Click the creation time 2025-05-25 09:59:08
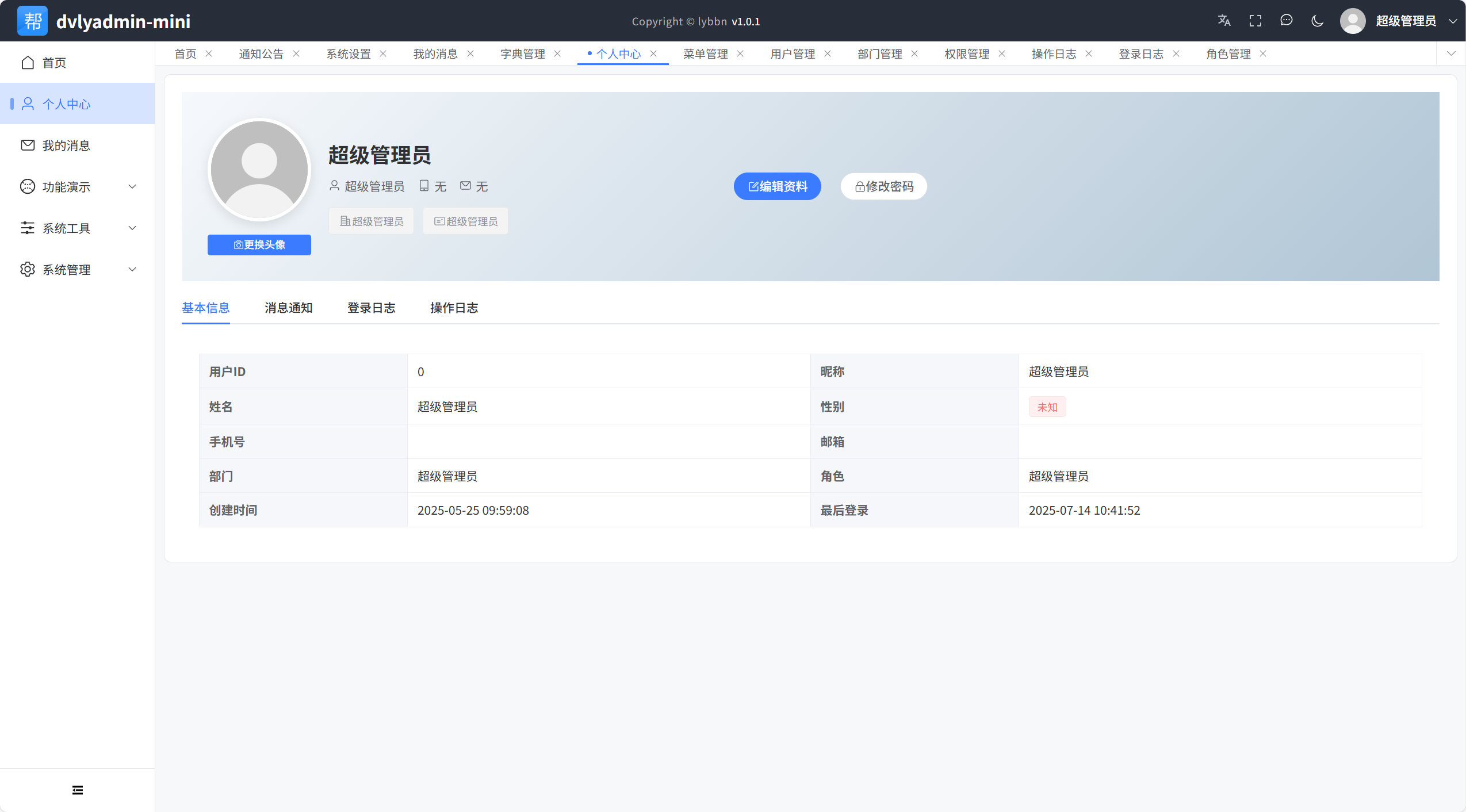This screenshot has width=1466, height=812. [473, 511]
